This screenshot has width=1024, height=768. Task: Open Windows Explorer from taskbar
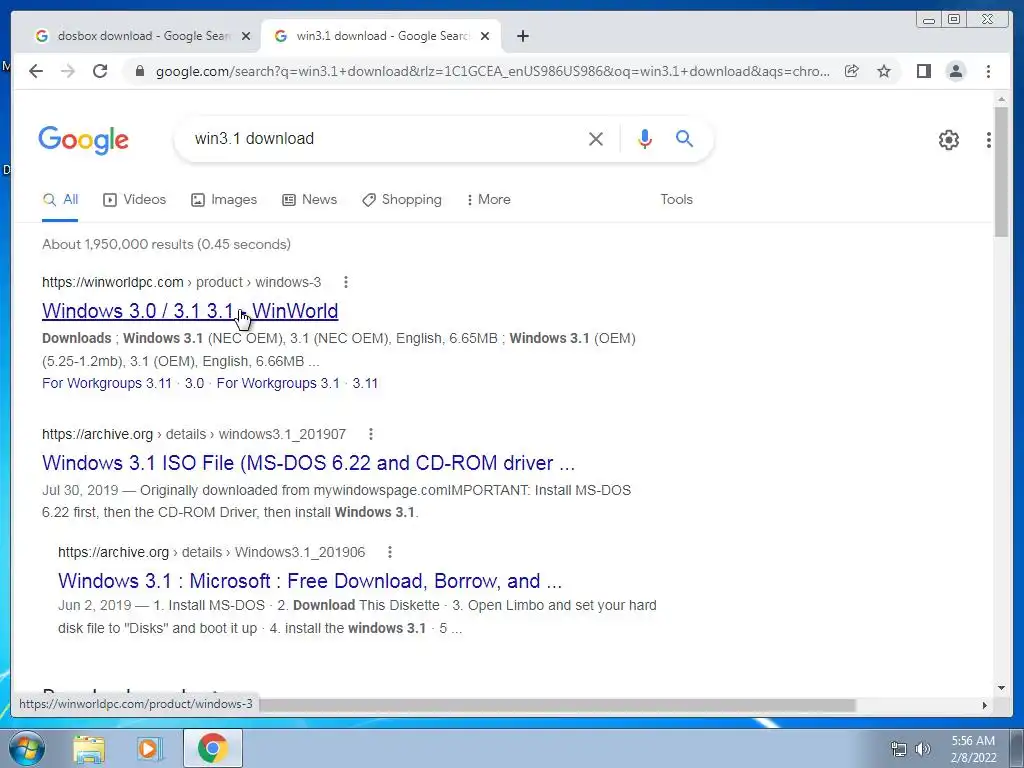click(89, 748)
